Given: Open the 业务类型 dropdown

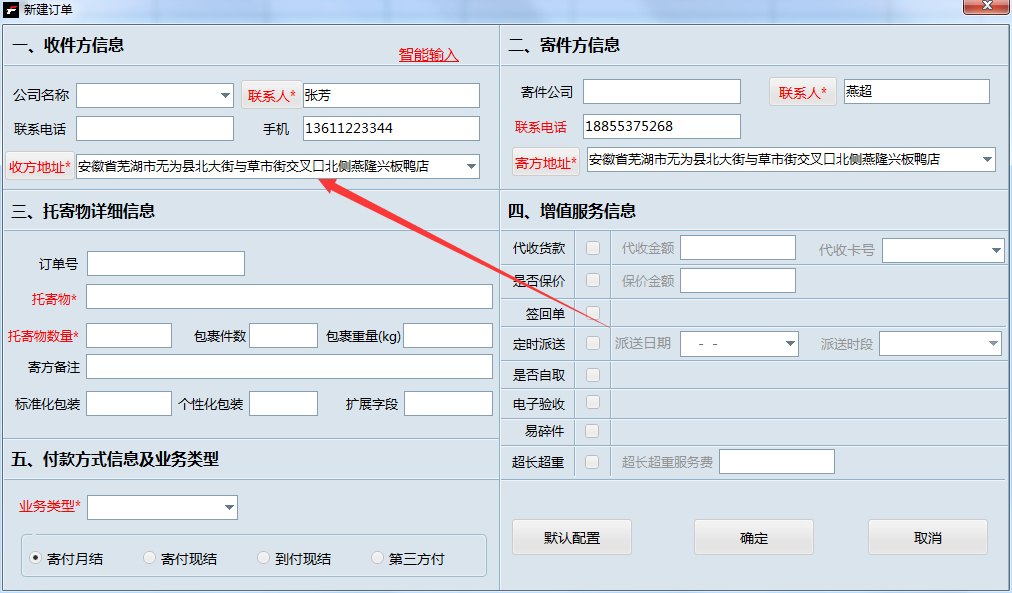Looking at the screenshot, I should pyautogui.click(x=227, y=507).
